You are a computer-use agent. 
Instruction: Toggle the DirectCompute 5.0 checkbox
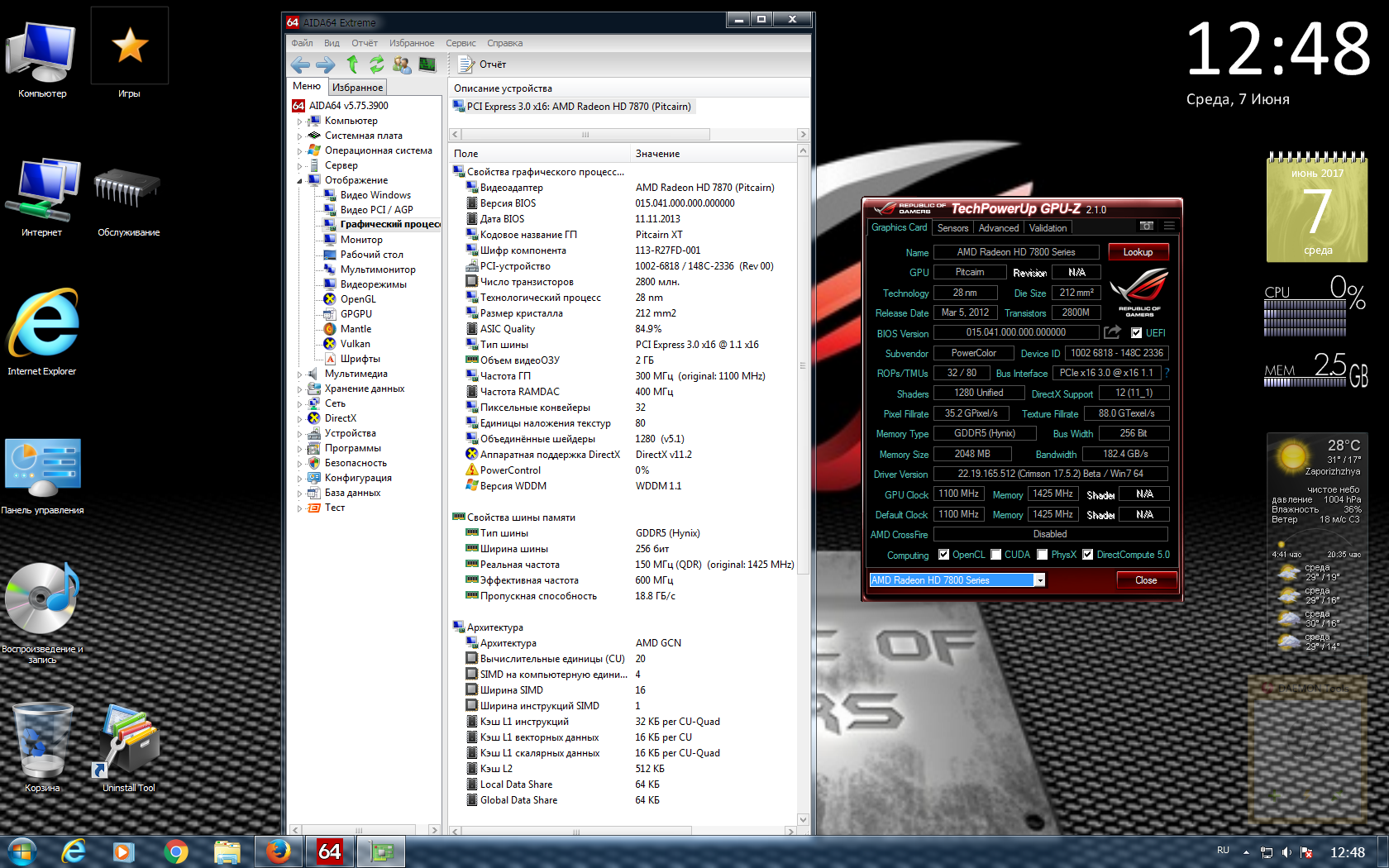click(1088, 555)
